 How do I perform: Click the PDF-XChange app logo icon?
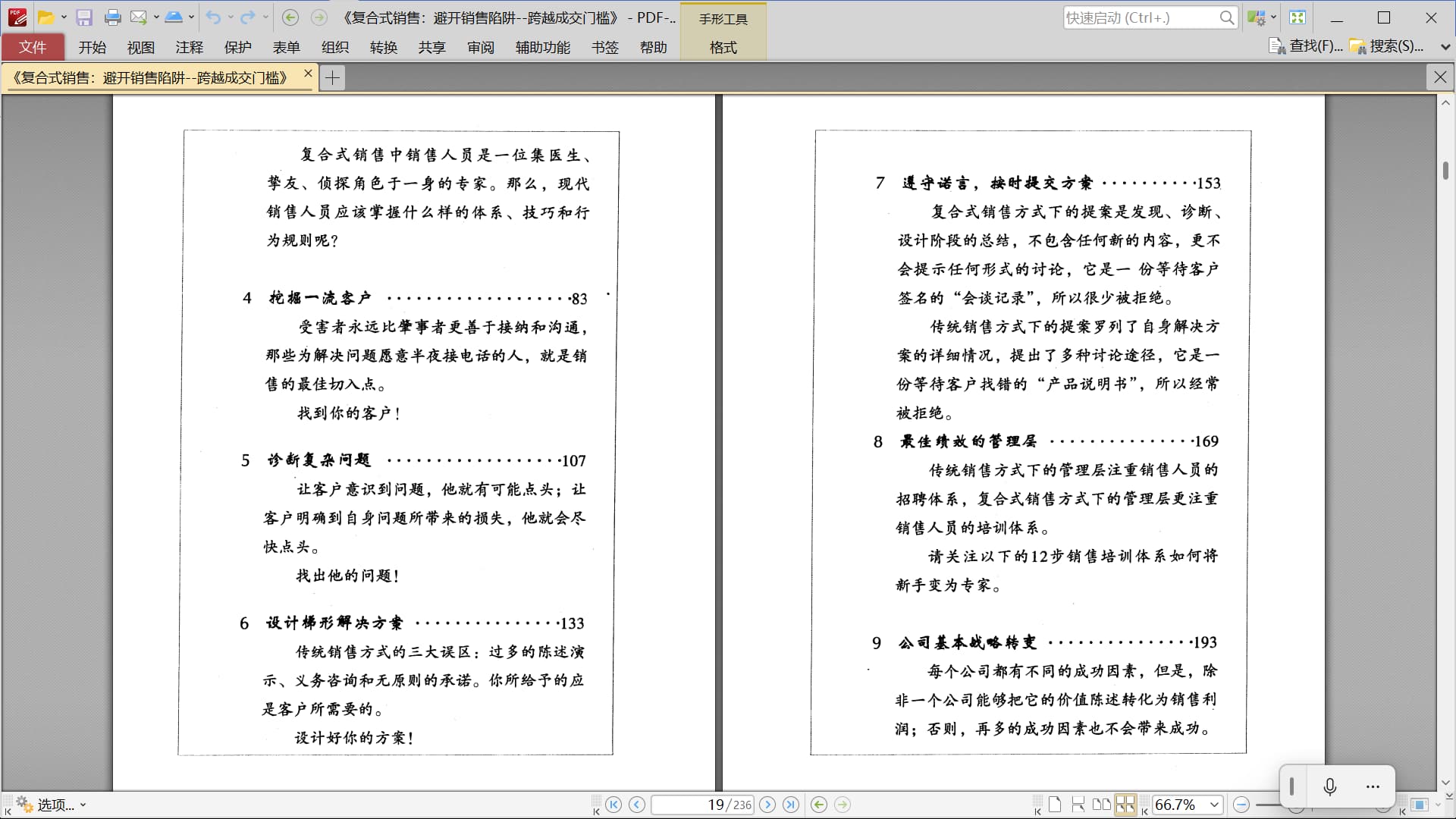pyautogui.click(x=17, y=17)
